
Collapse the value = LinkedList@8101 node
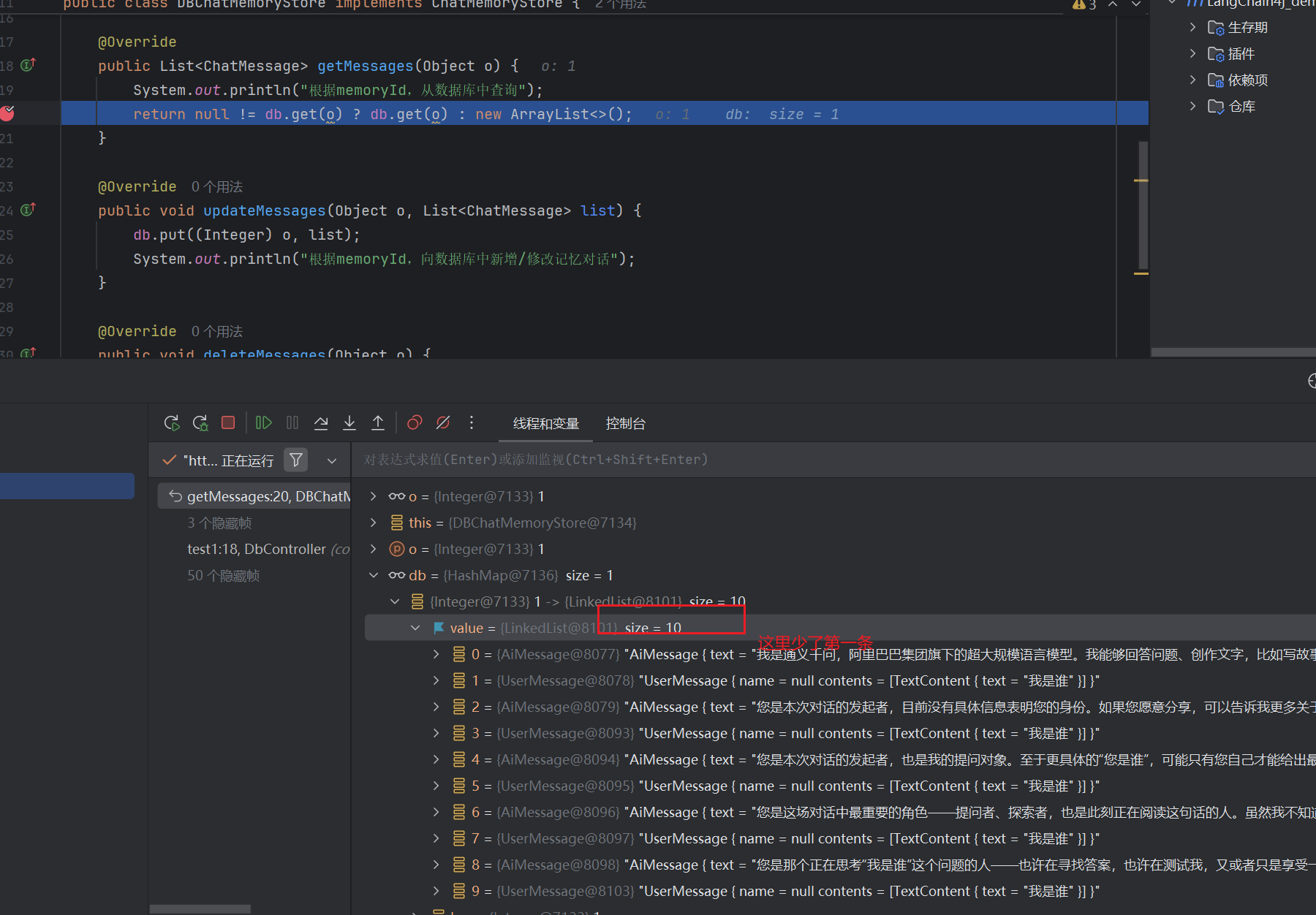(415, 628)
